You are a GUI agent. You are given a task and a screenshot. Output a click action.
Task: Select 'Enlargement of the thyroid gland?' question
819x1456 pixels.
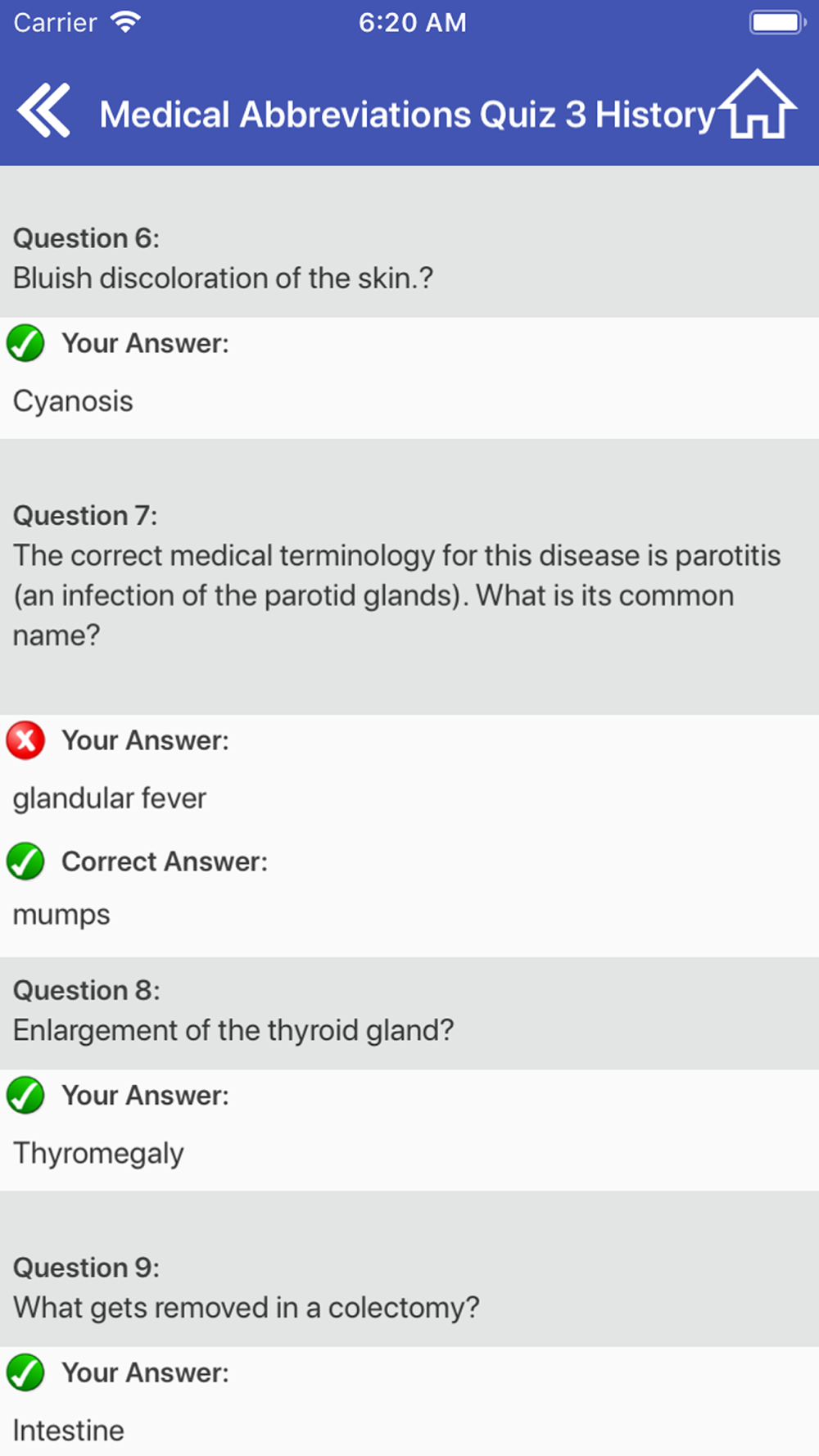point(233,1030)
